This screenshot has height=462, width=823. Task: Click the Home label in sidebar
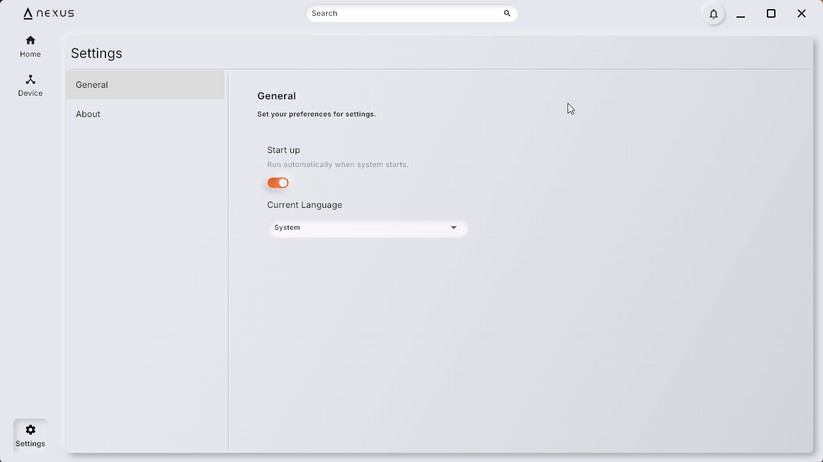tap(30, 54)
